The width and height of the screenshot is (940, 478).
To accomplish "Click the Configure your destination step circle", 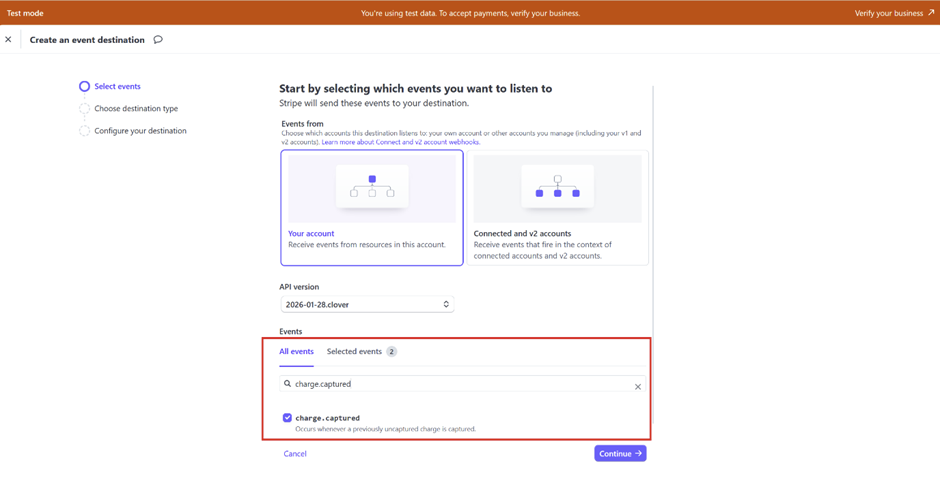I will pos(84,131).
